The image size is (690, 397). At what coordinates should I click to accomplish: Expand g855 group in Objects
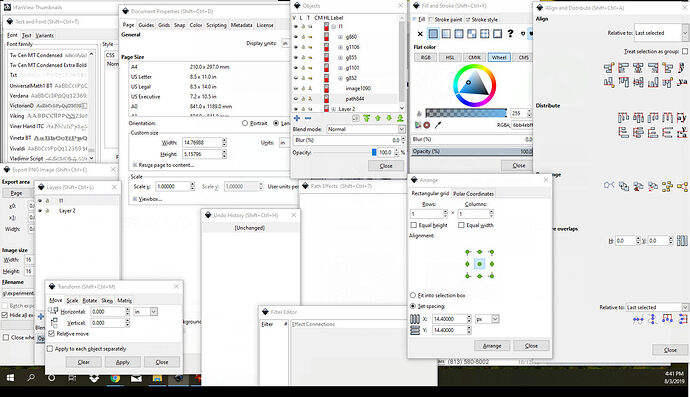click(340, 58)
